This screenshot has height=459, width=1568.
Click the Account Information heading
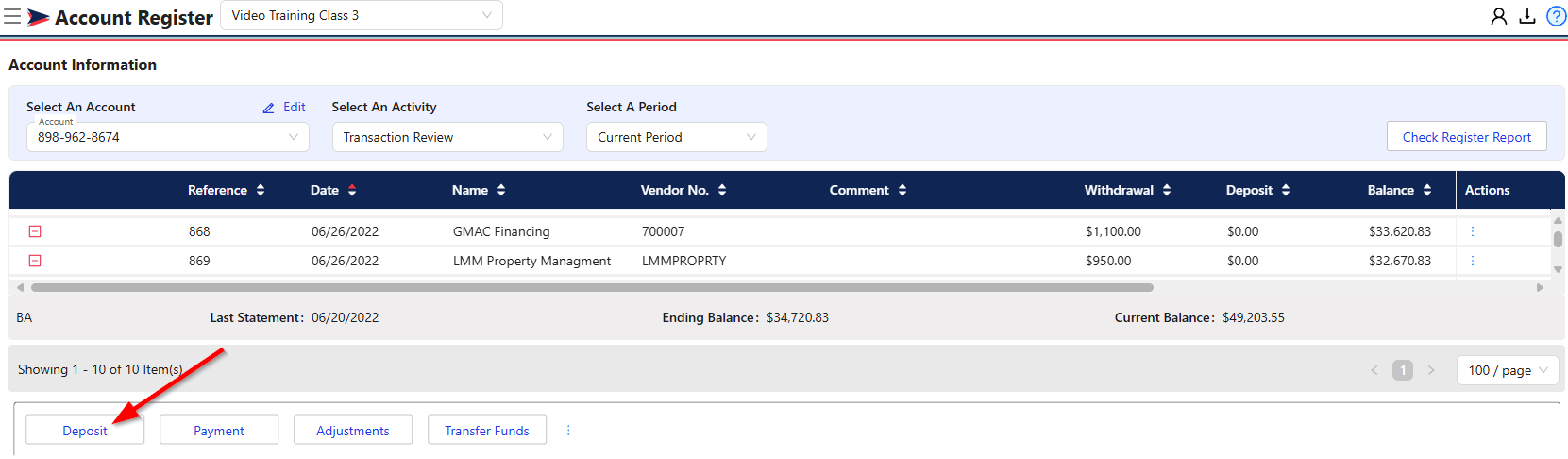click(x=83, y=64)
